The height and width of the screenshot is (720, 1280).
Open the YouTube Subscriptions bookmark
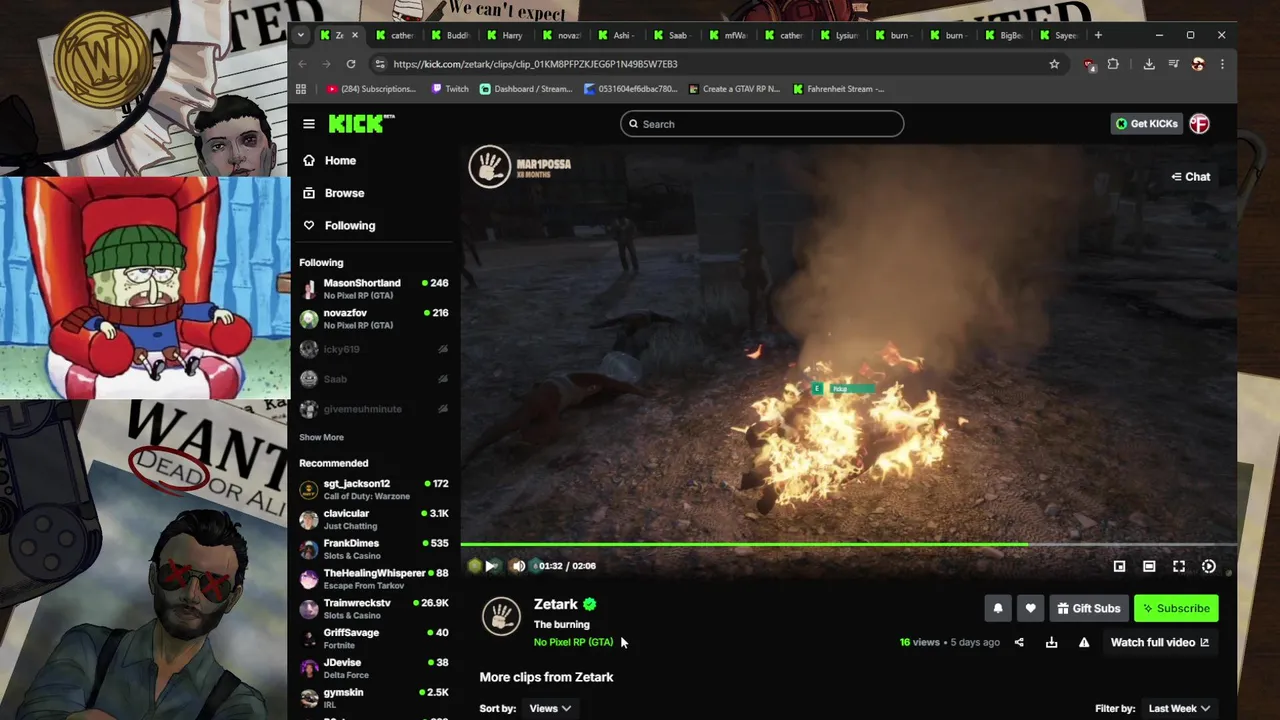pos(370,89)
